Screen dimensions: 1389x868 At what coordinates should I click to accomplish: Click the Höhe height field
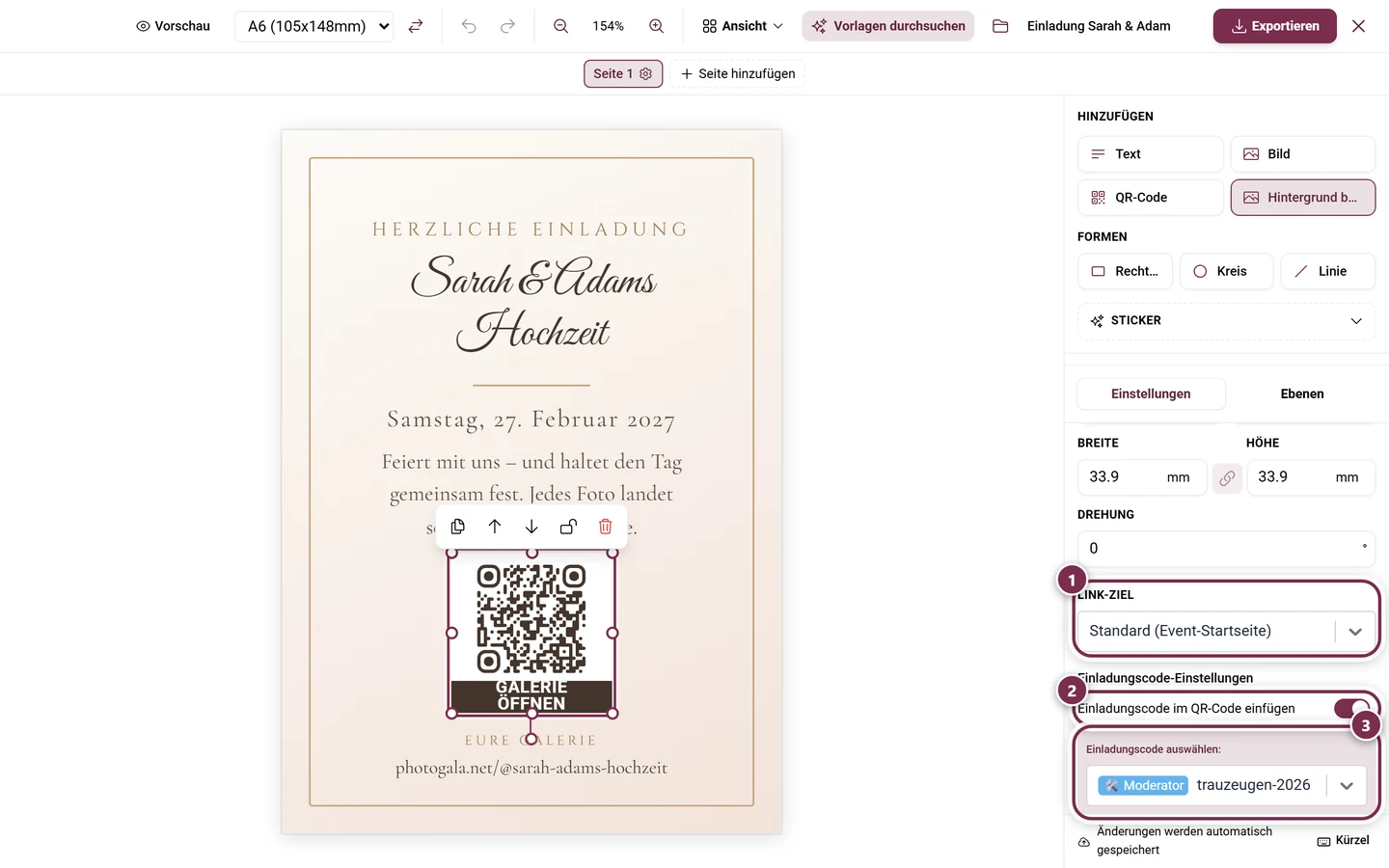point(1310,477)
